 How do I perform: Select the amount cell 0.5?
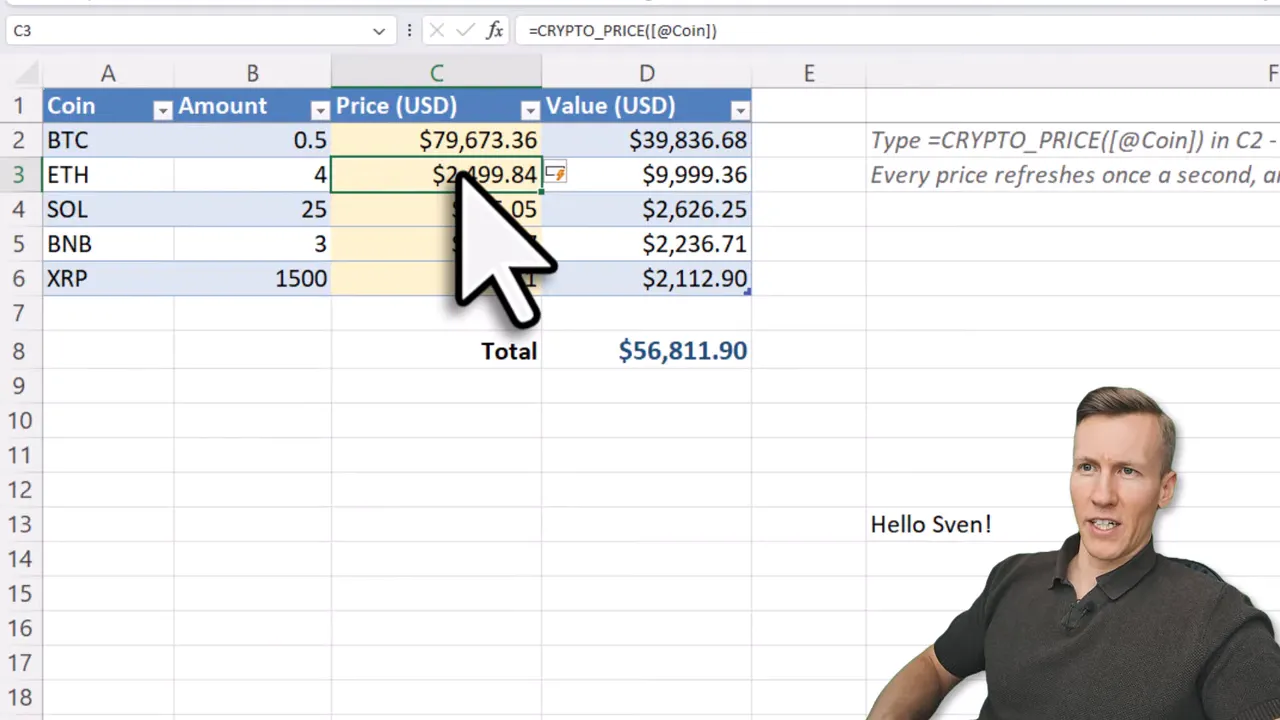tap(252, 140)
